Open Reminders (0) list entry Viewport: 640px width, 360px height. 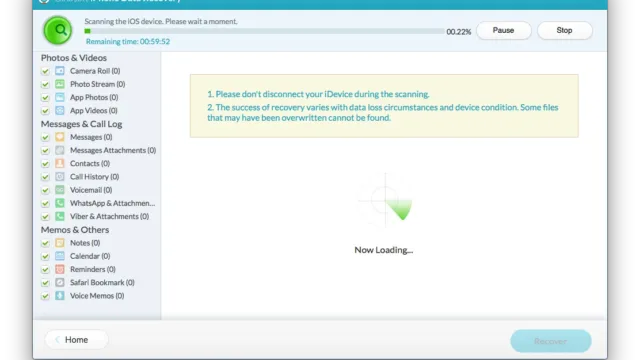click(93, 269)
